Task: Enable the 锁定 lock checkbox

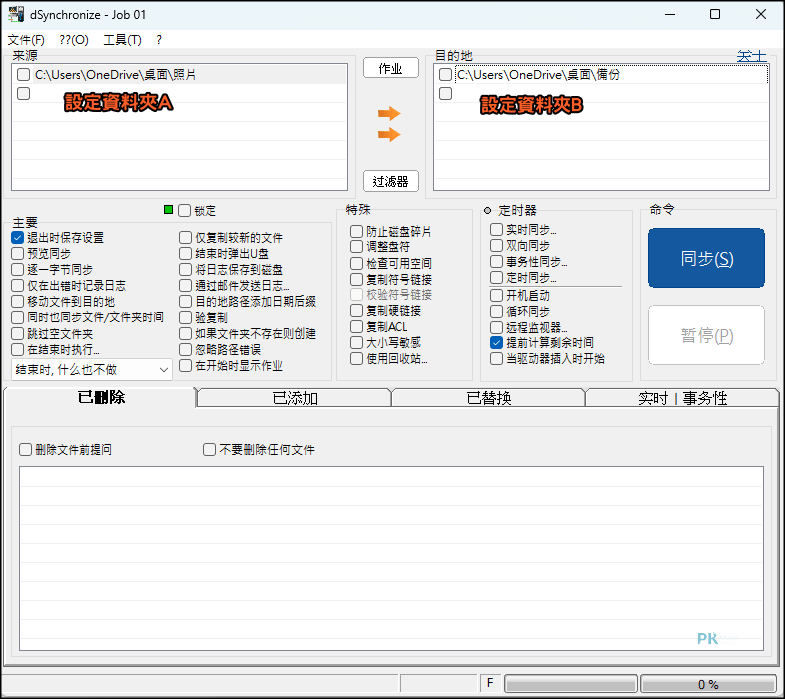Action: coord(185,211)
